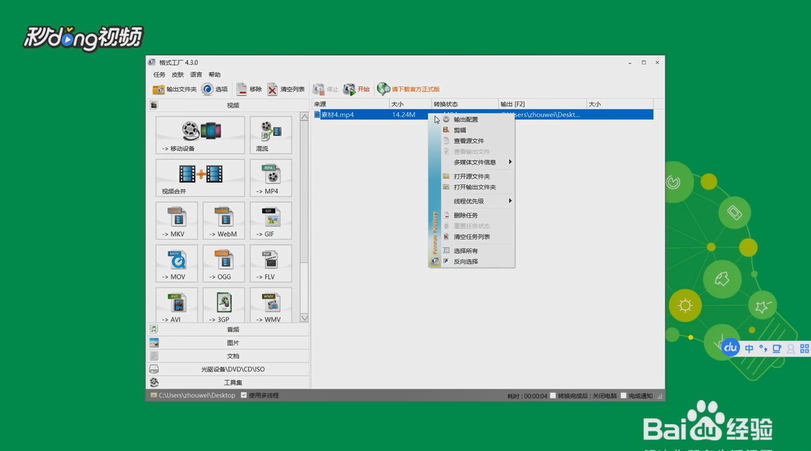The height and width of the screenshot is (451, 811).
Task: Select the -> MKV conversion icon
Action: (176, 221)
